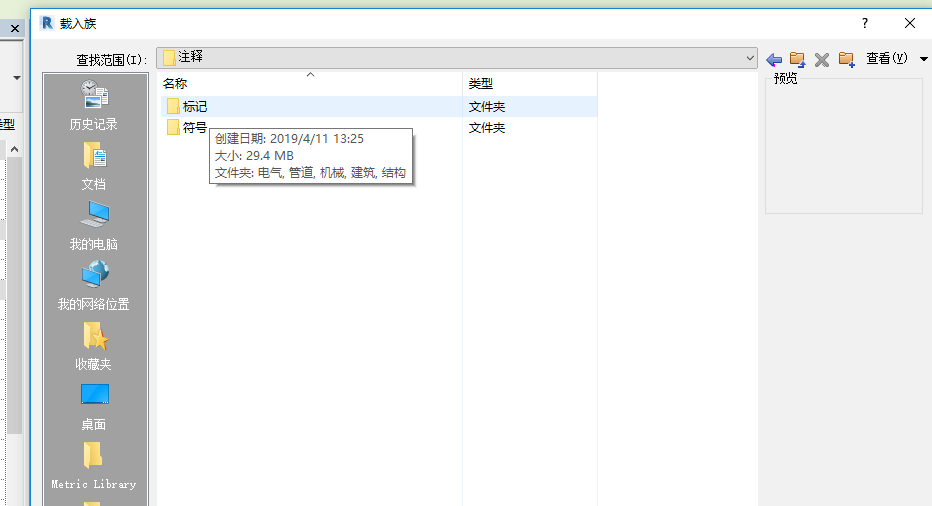Image resolution: width=932 pixels, height=506 pixels.
Task: Open the 历史记录 history location
Action: coord(94,106)
